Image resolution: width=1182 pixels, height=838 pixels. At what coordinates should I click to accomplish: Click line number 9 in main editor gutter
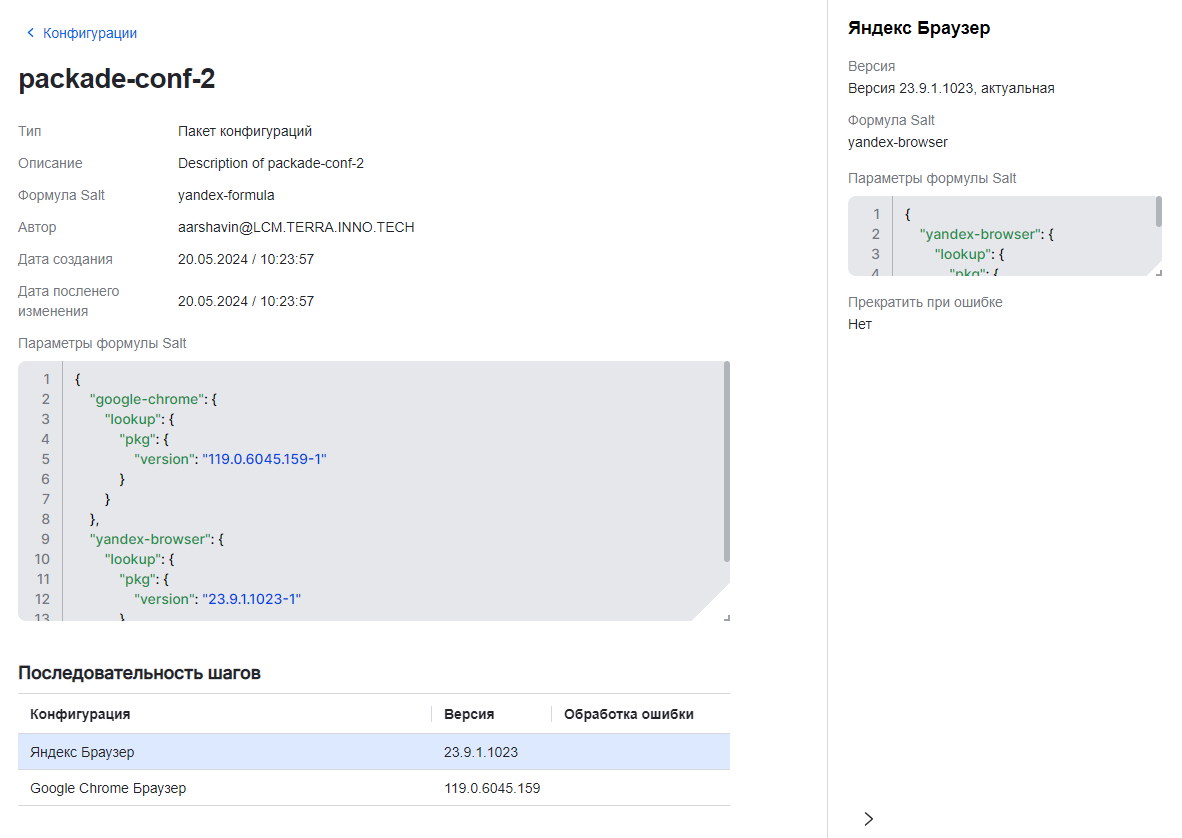click(x=45, y=539)
